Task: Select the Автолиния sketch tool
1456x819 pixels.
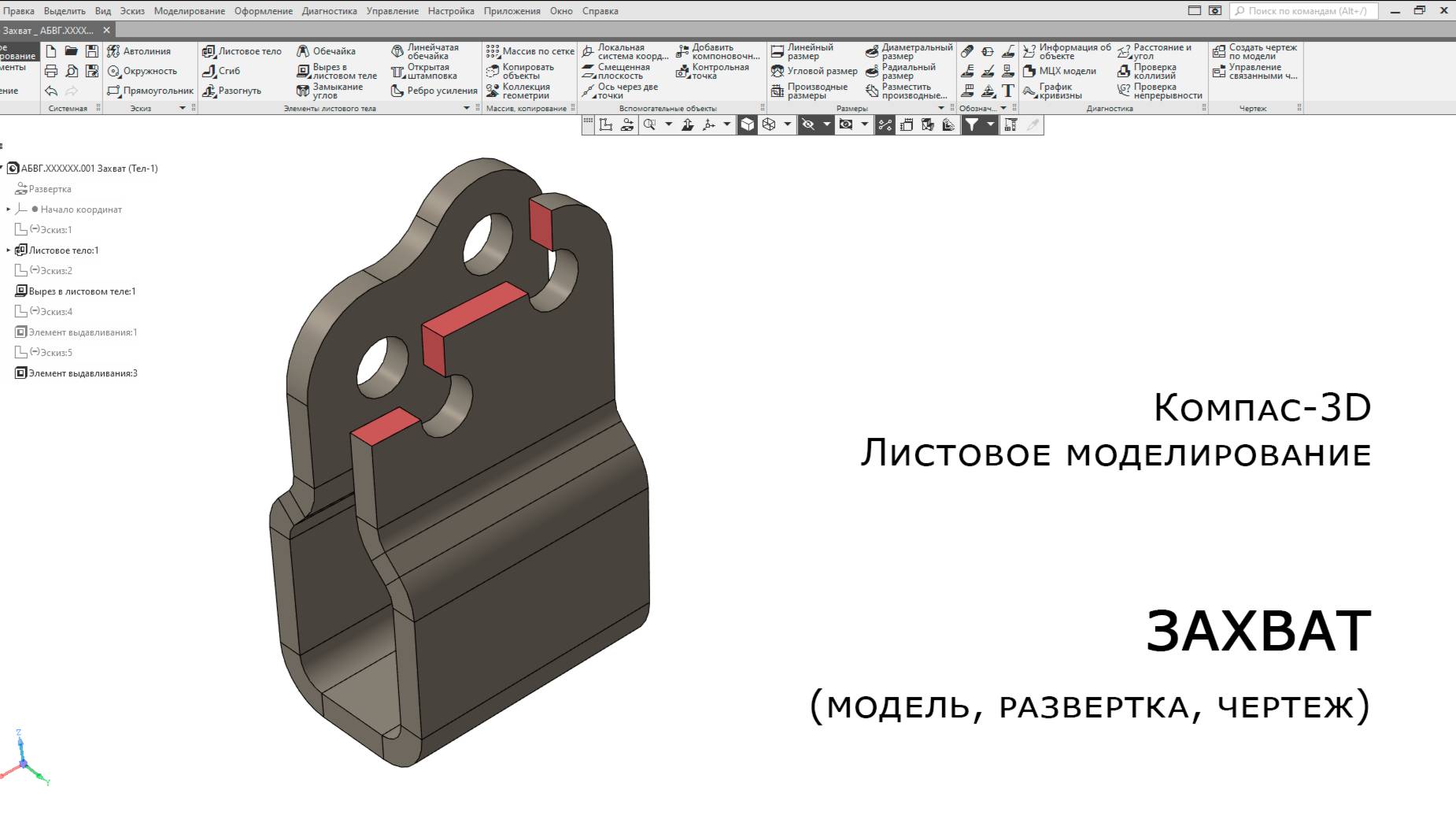Action: (x=113, y=50)
